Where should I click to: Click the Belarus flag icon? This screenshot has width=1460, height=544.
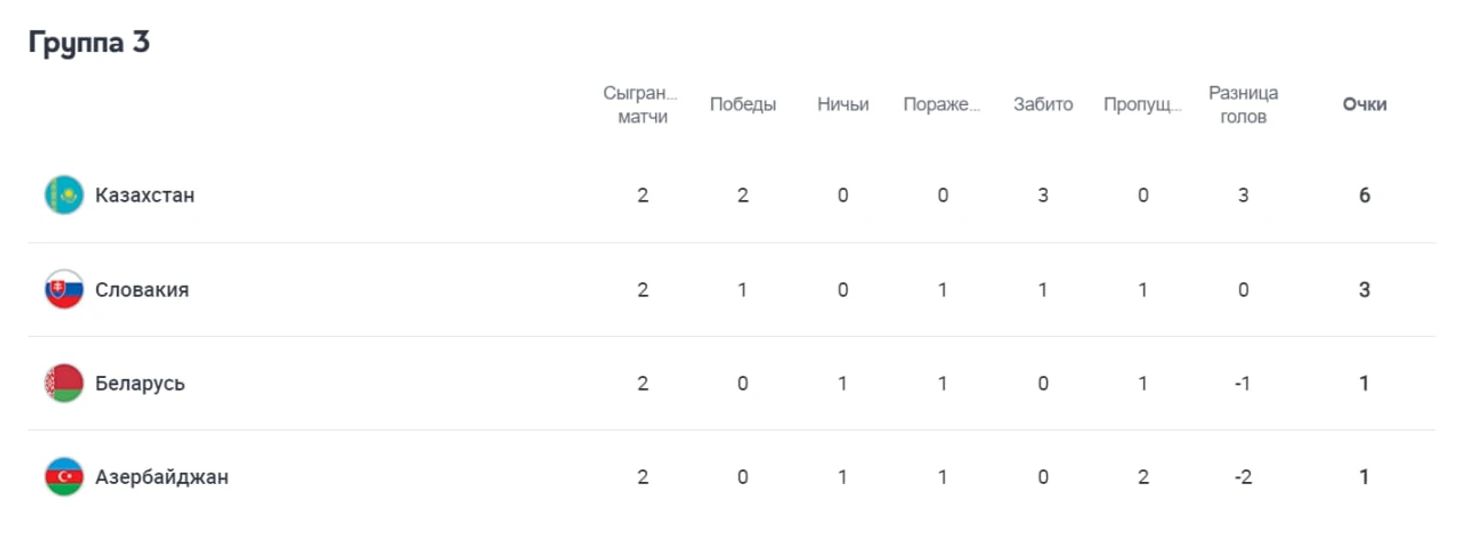64,383
